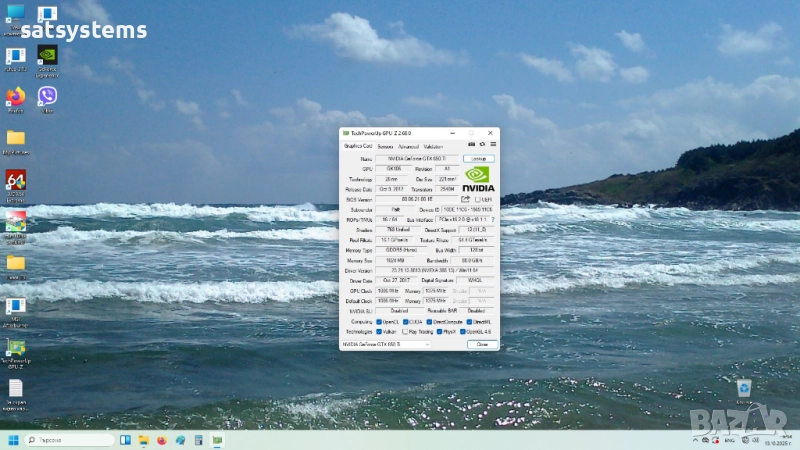
Task: Toggle the Vulkan checkbox
Action: click(x=378, y=331)
